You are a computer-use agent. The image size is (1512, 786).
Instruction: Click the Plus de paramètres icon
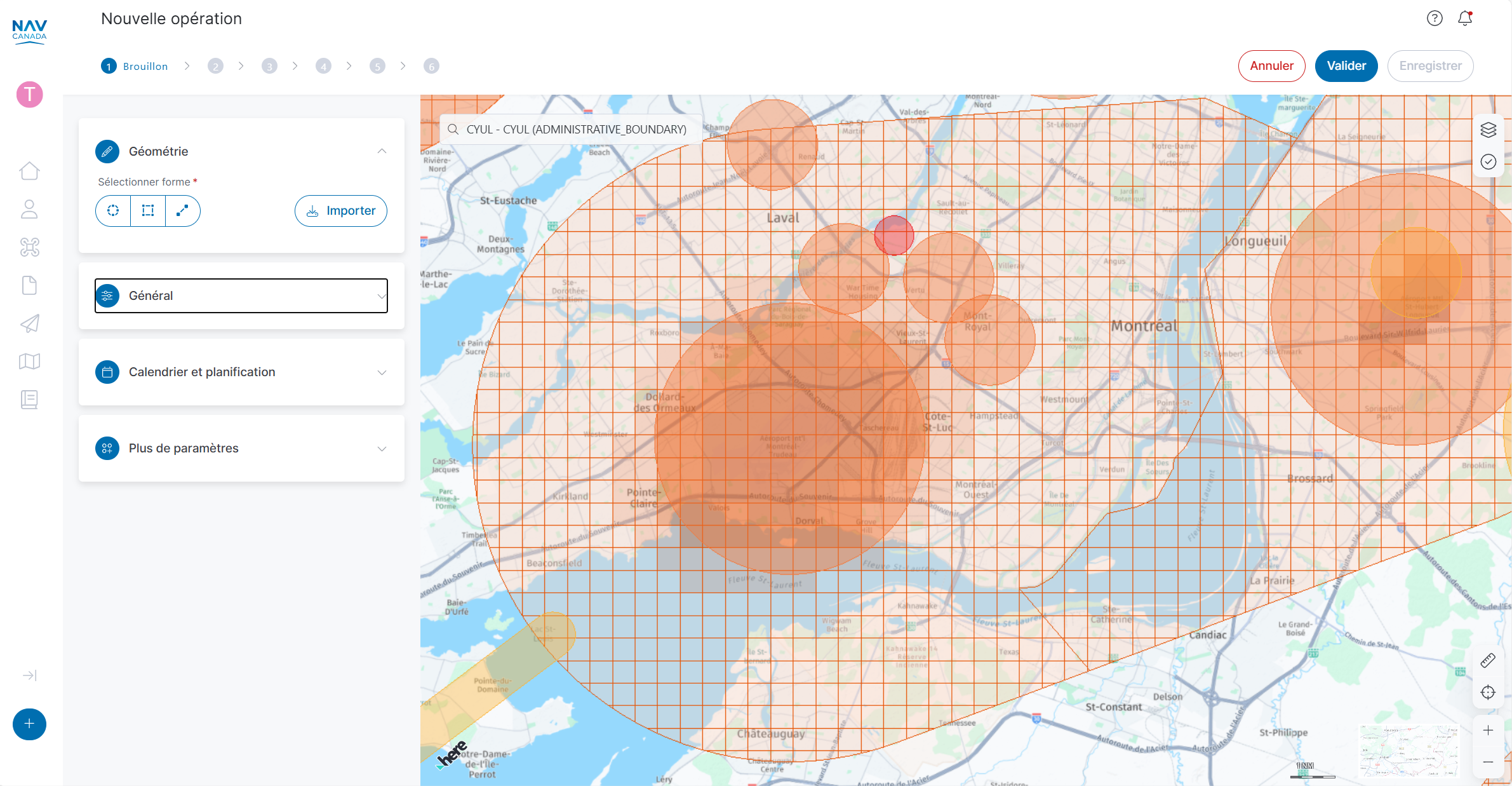tap(107, 449)
